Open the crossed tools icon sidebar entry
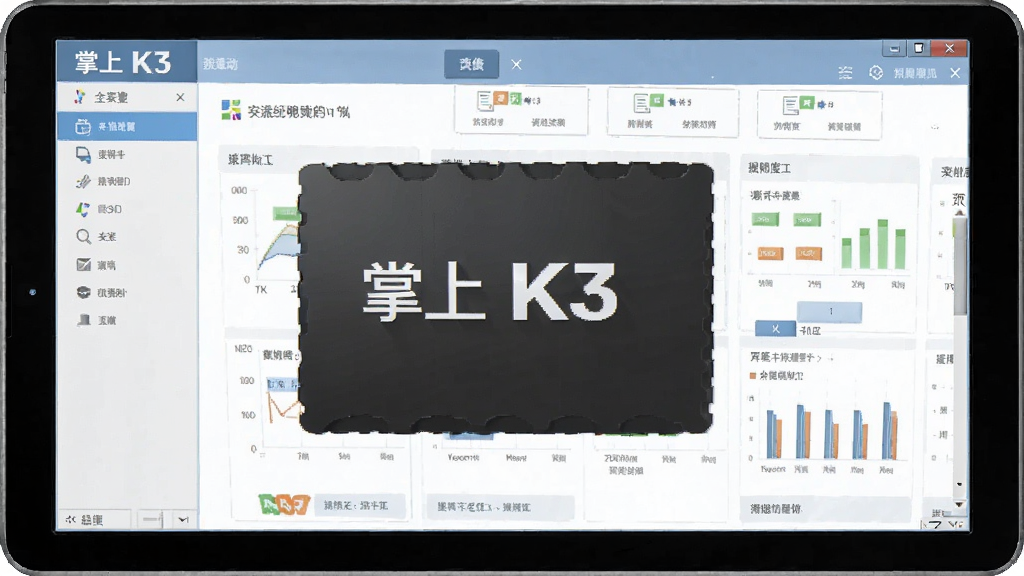 click(x=83, y=182)
